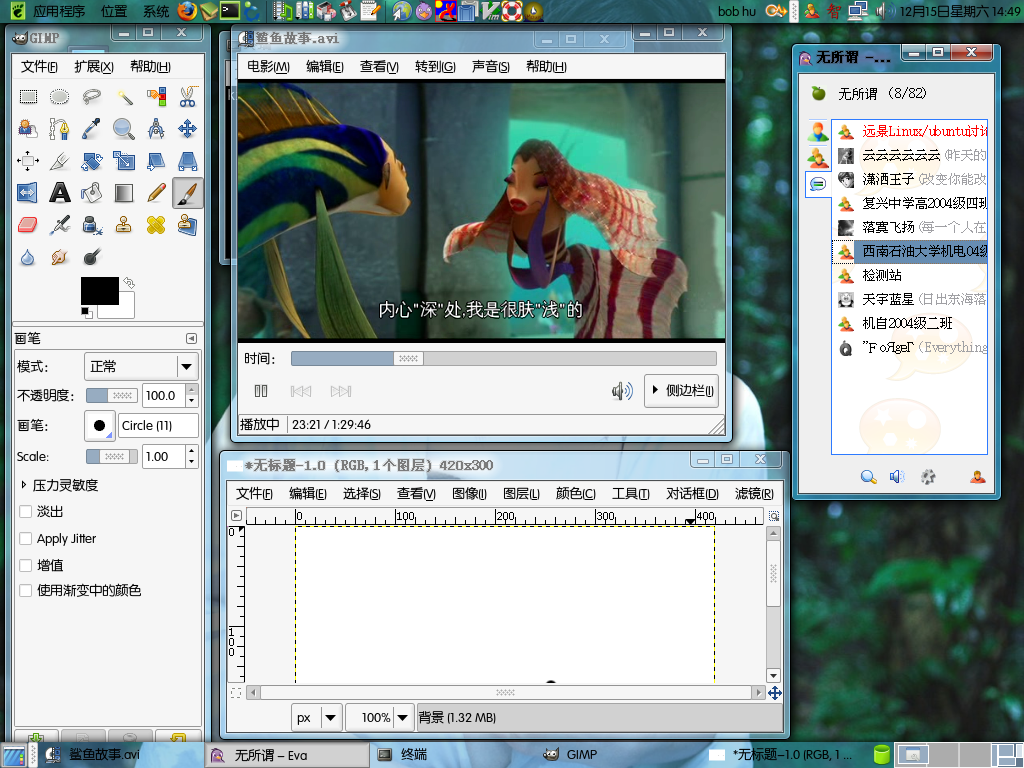Click the search magnifier icon in Eva window
This screenshot has height=768, width=1024.
tap(868, 477)
